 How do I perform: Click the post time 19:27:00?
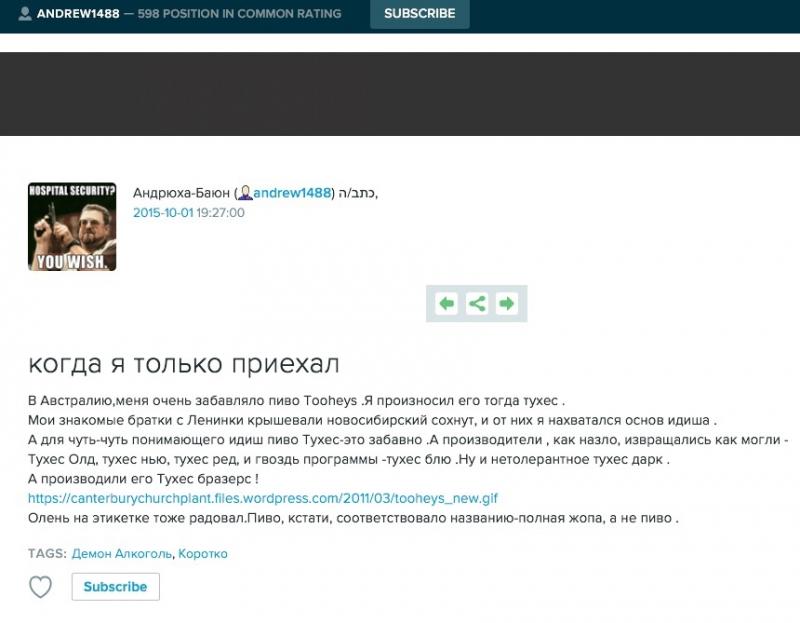pyautogui.click(x=220, y=213)
